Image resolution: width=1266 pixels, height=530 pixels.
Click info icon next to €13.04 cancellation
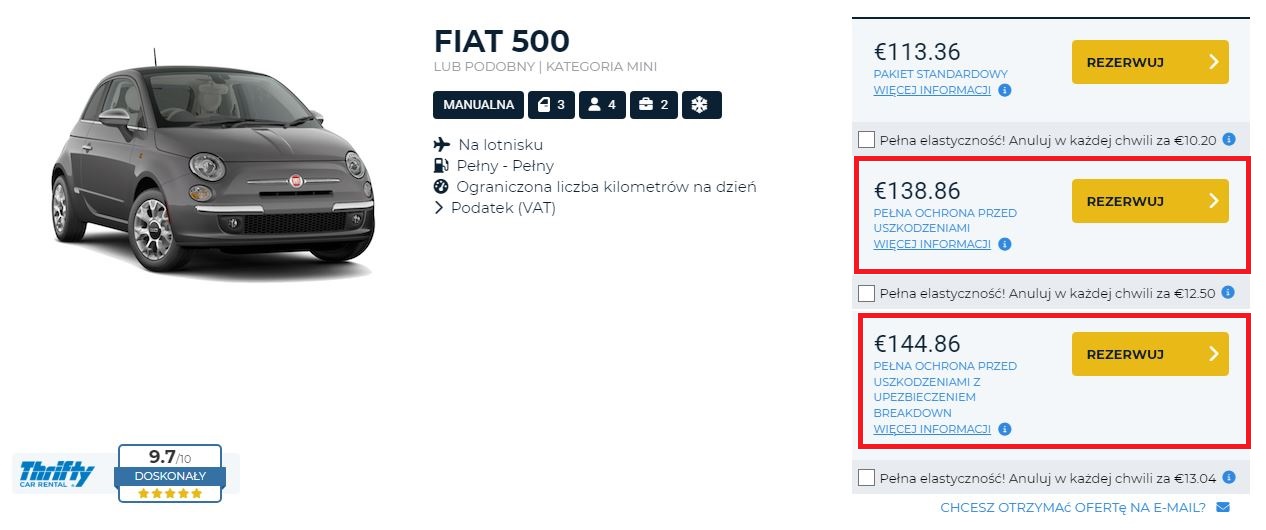[x=1229, y=477]
